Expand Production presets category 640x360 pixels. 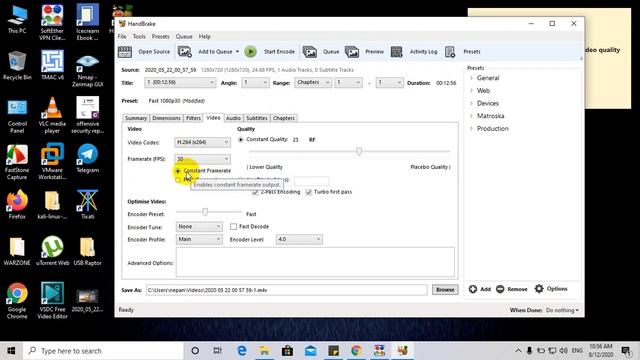(x=471, y=129)
